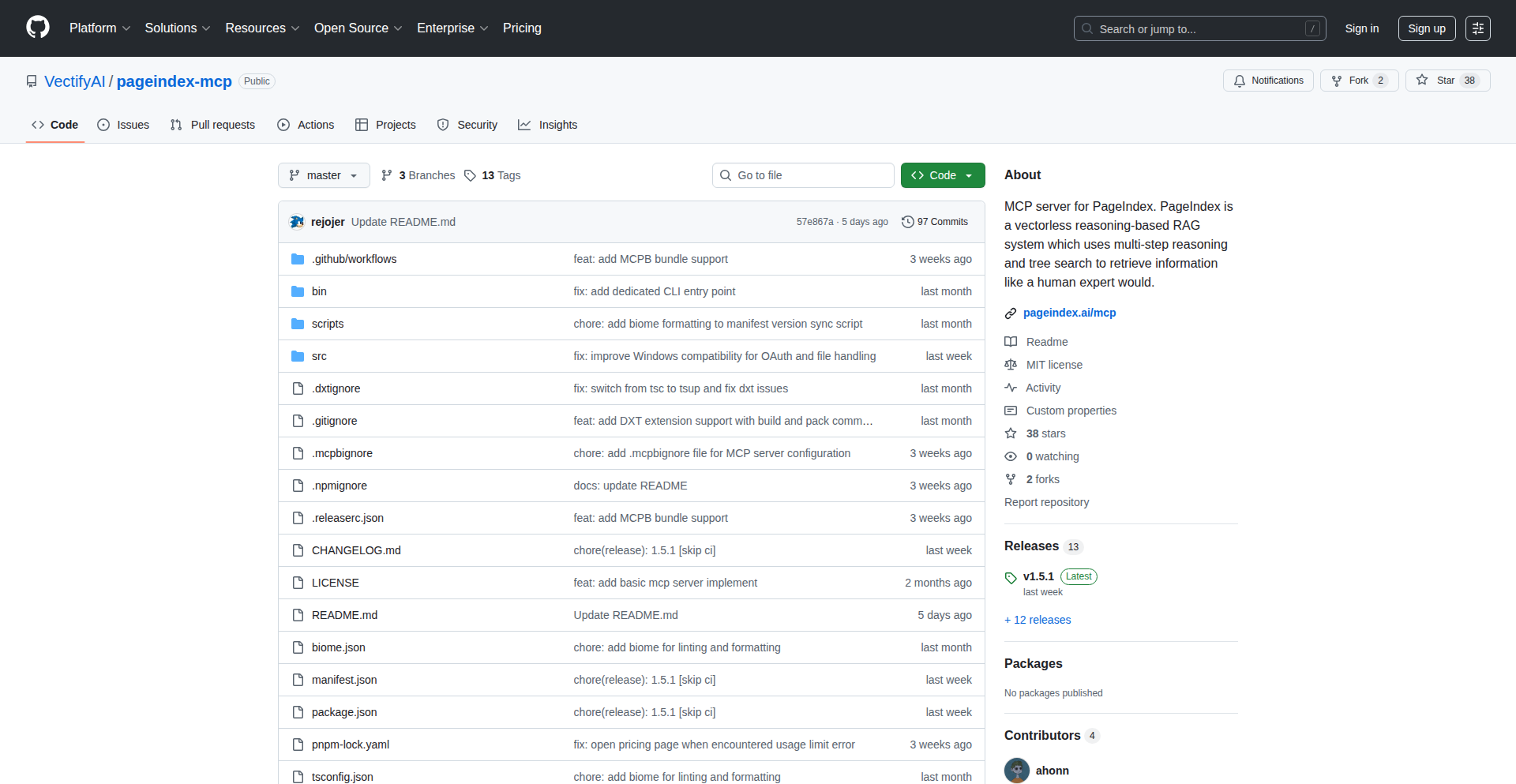Screen dimensions: 1516x784
Task: Expand the master branch dropdown
Action: click(324, 175)
